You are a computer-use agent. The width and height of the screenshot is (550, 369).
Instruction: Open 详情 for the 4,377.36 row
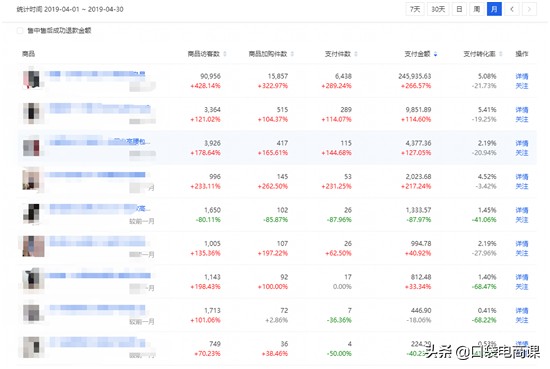[x=522, y=143]
